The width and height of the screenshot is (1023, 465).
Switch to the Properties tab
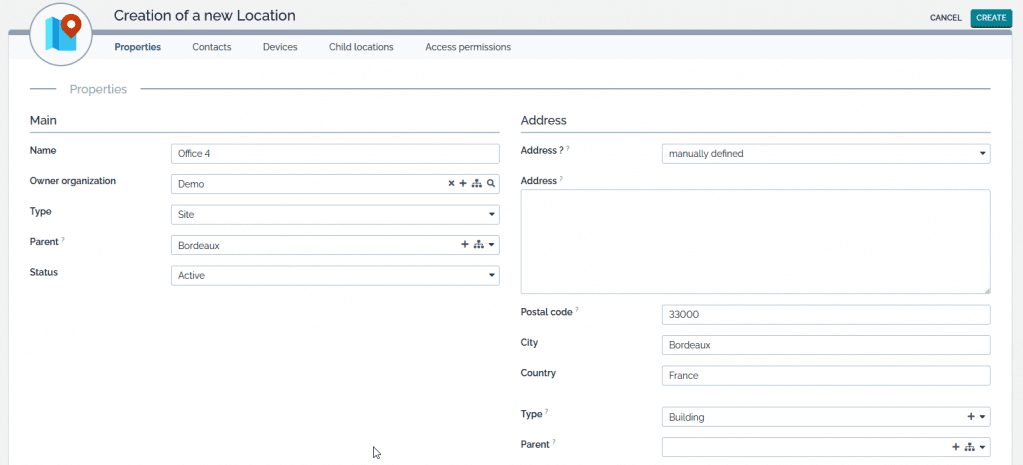click(x=138, y=47)
